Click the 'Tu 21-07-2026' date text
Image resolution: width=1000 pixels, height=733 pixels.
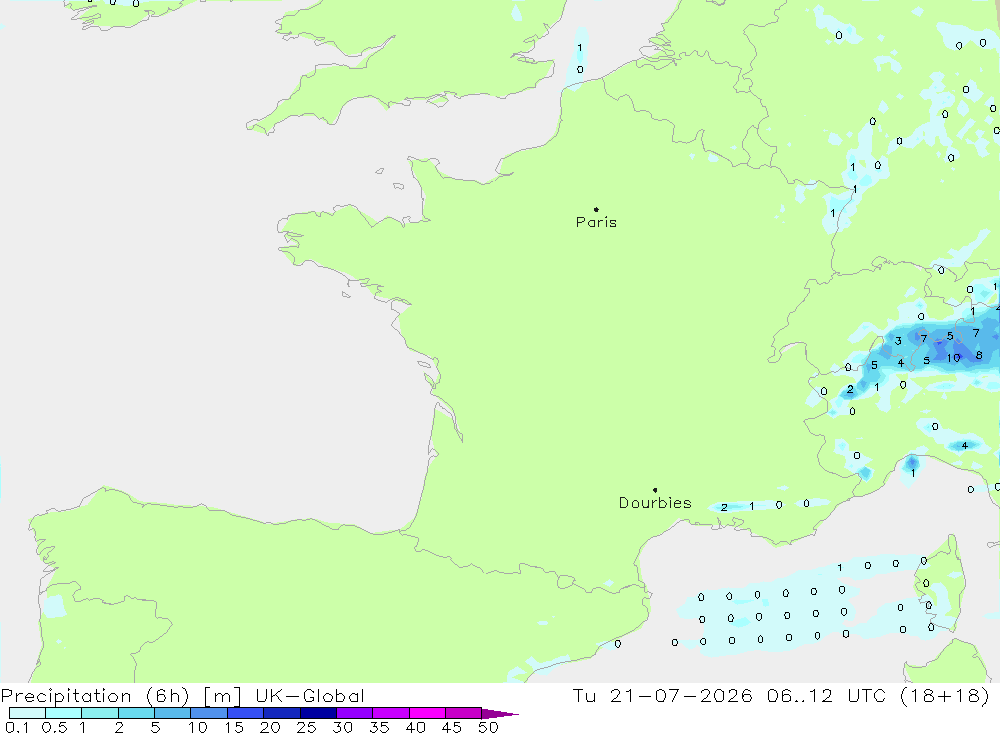(662, 695)
